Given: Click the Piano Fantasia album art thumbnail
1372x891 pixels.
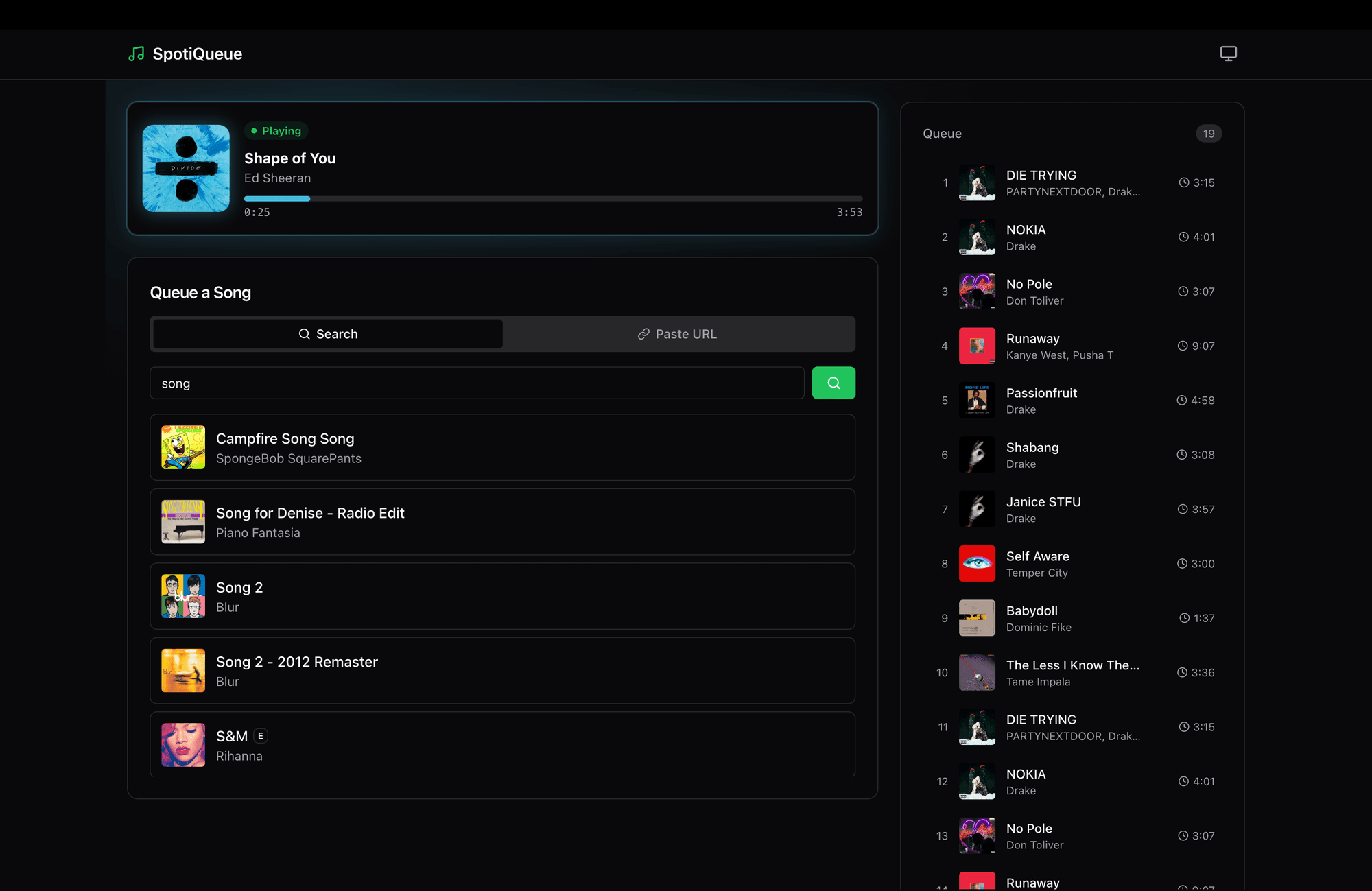Looking at the screenshot, I should (x=183, y=522).
